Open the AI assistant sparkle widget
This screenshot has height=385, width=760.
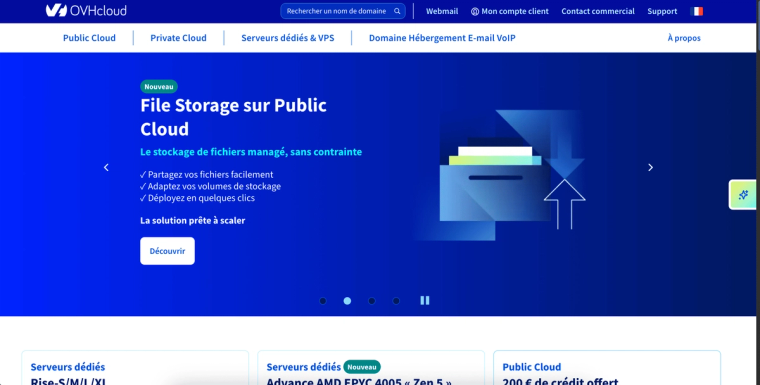pyautogui.click(x=743, y=194)
